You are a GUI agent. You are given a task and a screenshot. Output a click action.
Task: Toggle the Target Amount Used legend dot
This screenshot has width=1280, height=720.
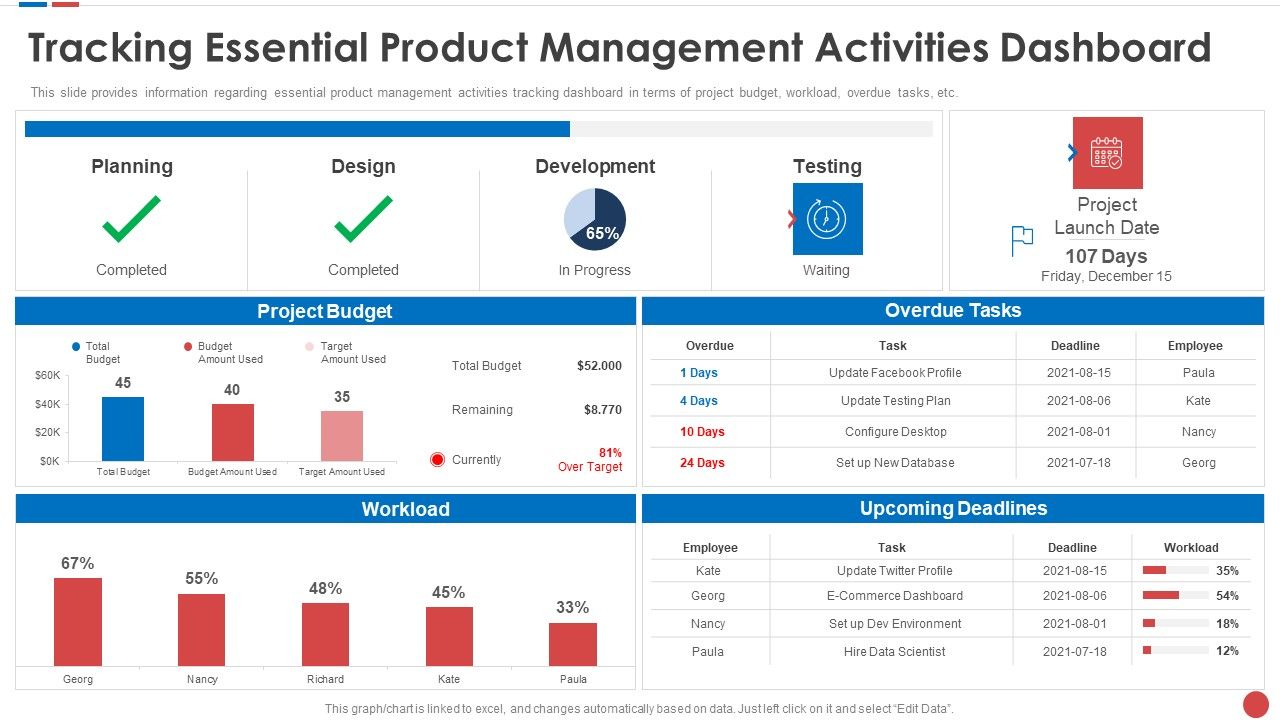pyautogui.click(x=310, y=345)
